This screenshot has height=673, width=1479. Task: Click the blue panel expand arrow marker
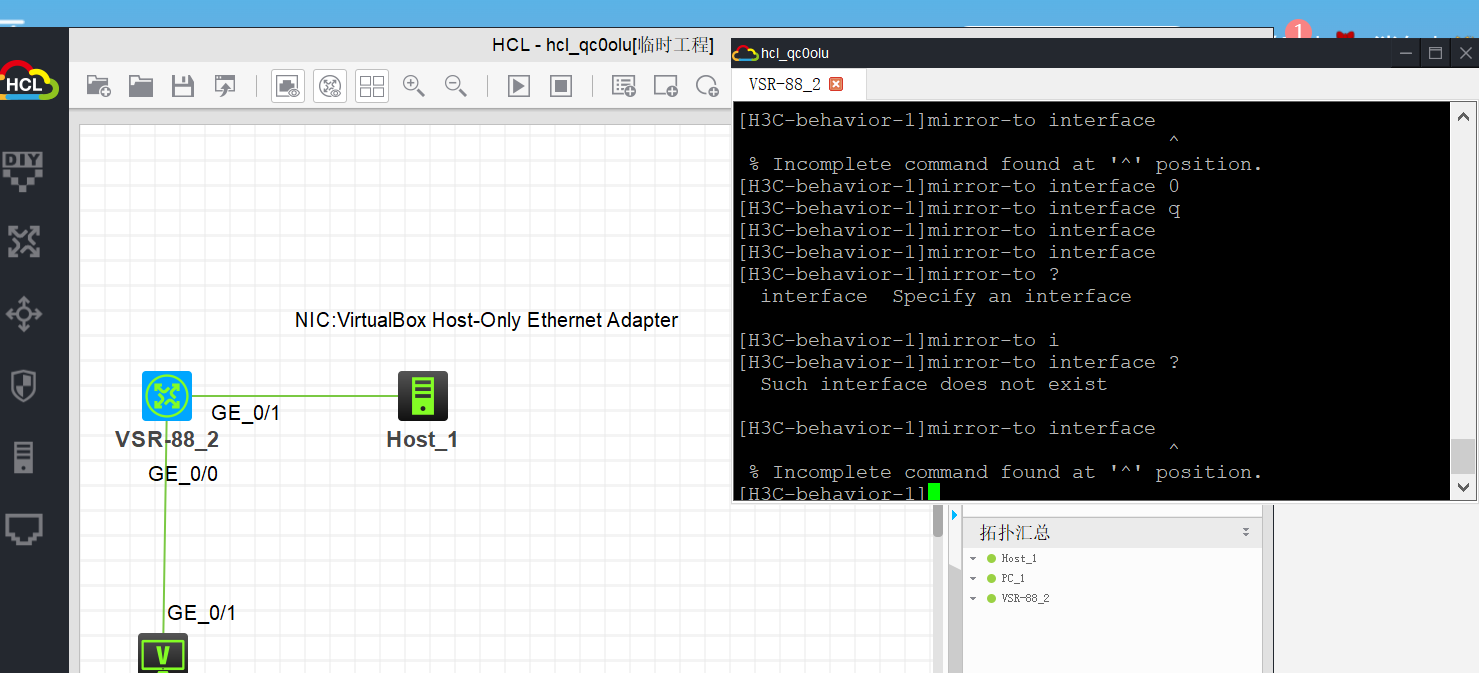click(954, 514)
